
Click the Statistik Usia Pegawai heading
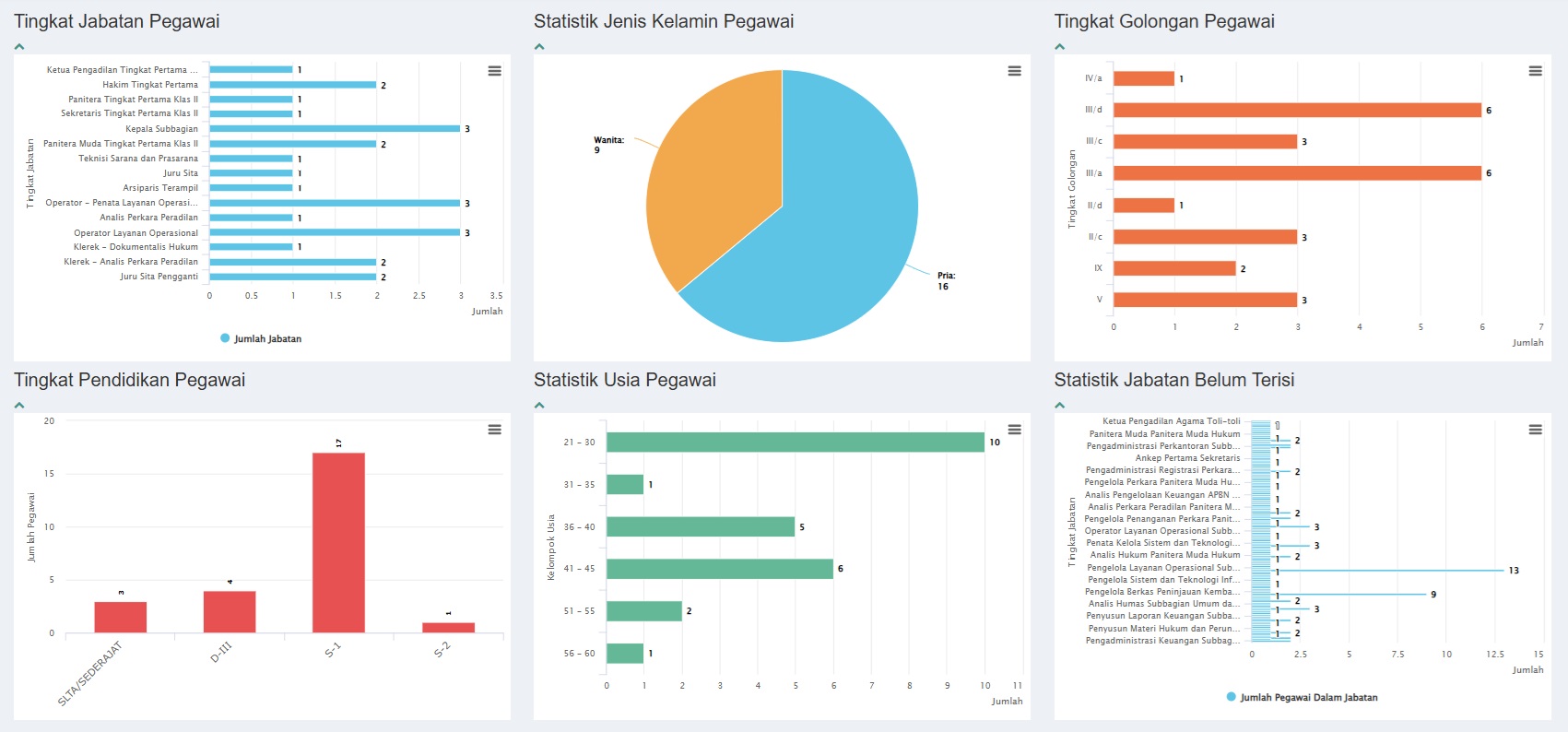625,380
